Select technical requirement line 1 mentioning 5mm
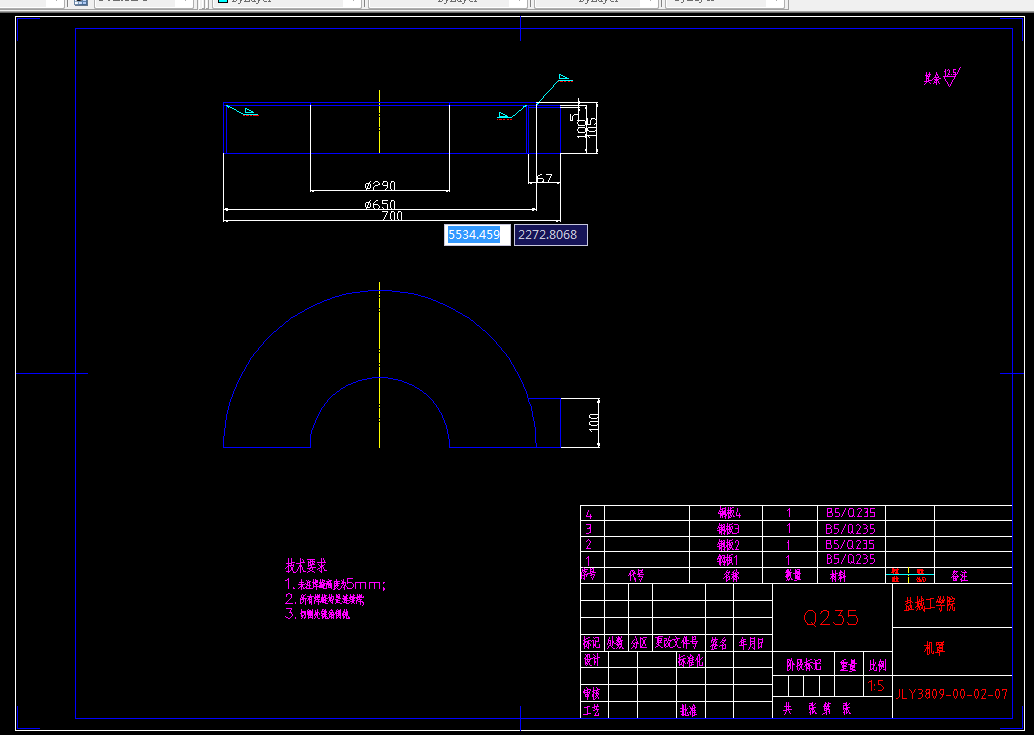Viewport: 1034px width, 735px height. click(x=336, y=584)
